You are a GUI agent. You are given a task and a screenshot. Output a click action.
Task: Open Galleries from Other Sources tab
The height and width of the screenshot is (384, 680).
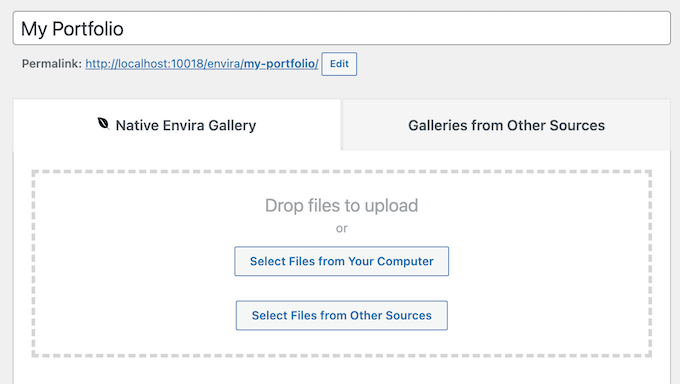tap(507, 125)
